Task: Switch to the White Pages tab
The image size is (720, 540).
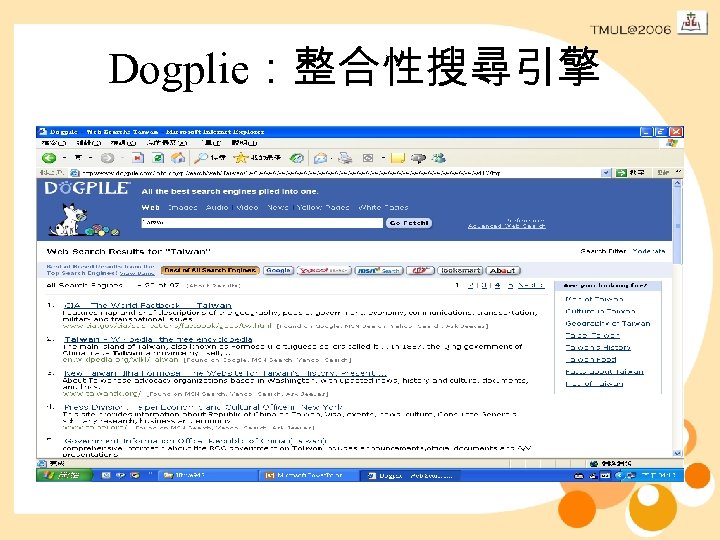Action: click(383, 208)
